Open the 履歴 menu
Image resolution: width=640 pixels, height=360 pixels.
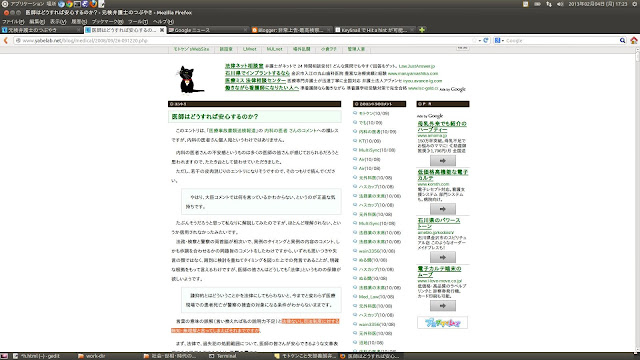tap(79, 21)
